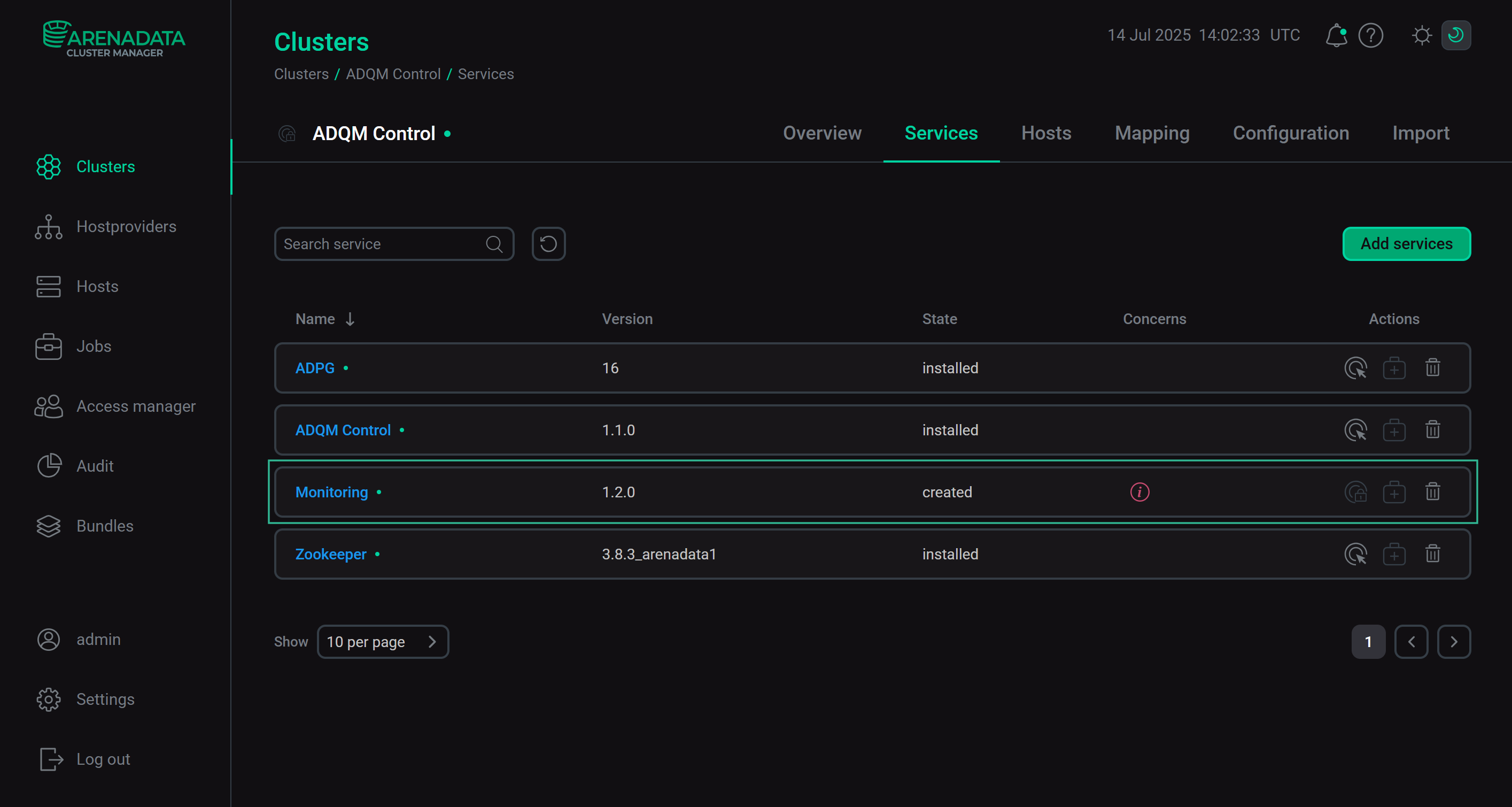Open the Monitoring service link
Screen dimensions: 1512x807
[x=330, y=492]
